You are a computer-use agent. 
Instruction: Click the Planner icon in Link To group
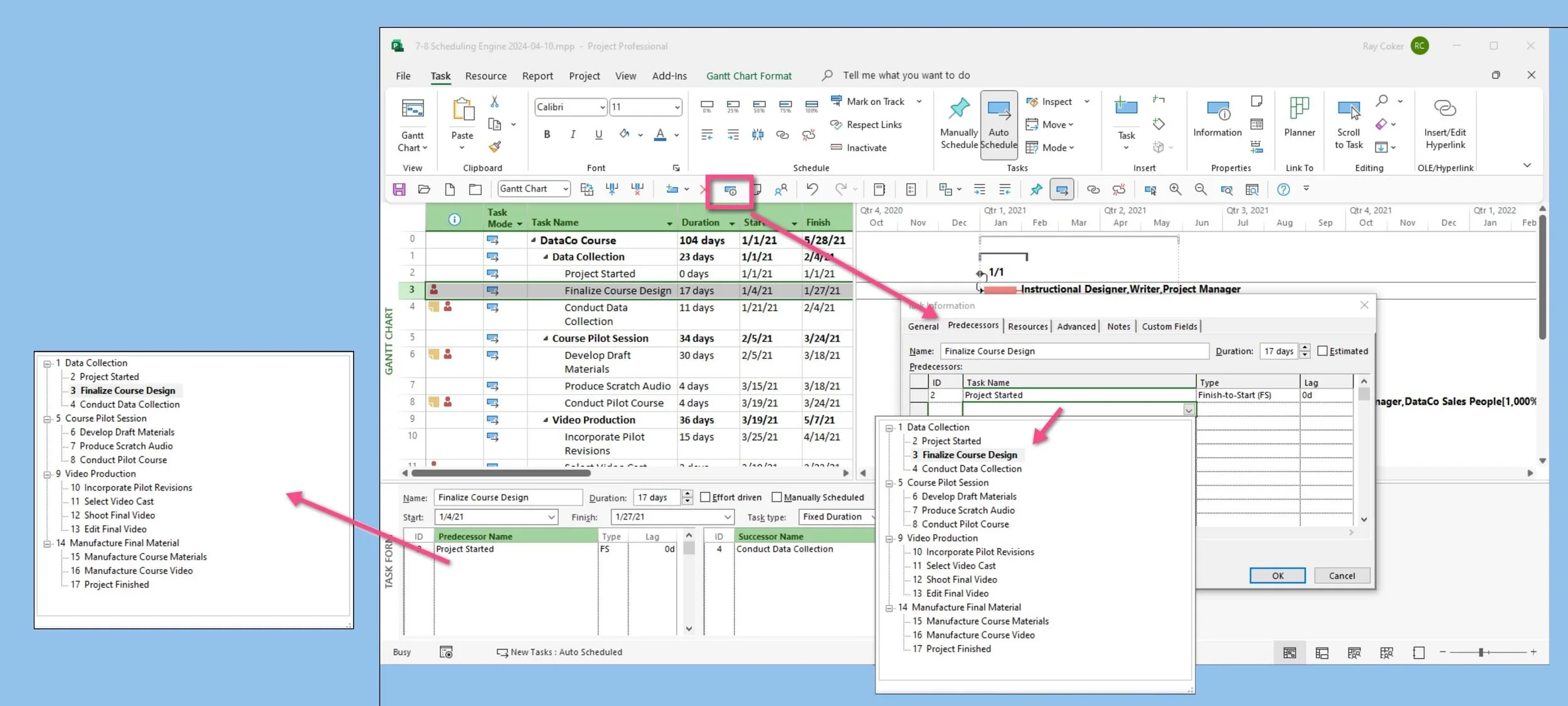(1299, 108)
